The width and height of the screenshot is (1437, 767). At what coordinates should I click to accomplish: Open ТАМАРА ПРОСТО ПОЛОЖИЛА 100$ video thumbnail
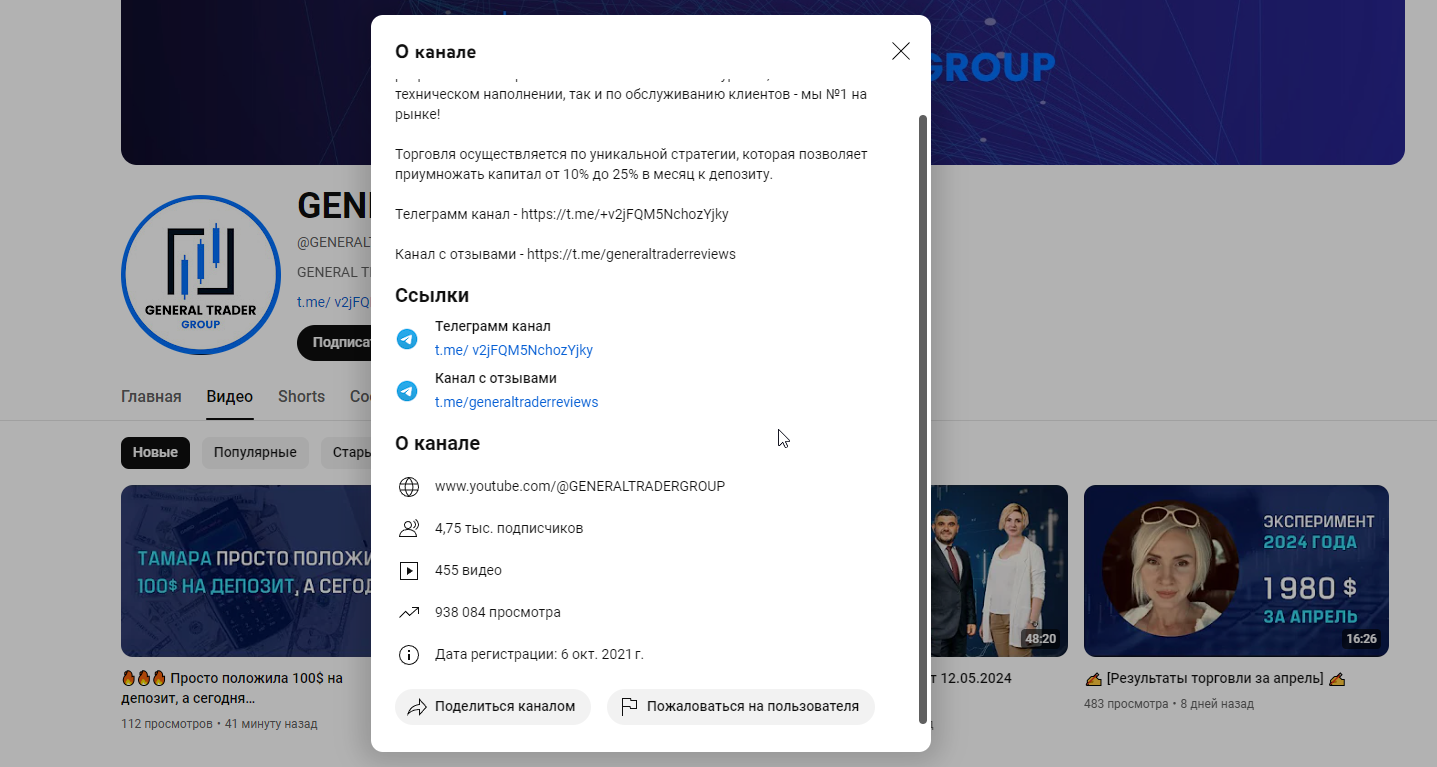coord(246,571)
